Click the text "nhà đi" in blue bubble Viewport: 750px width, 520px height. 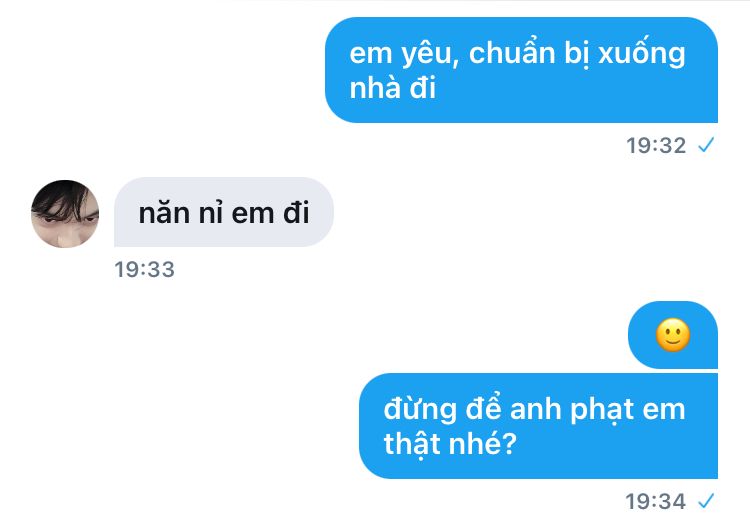click(393, 88)
